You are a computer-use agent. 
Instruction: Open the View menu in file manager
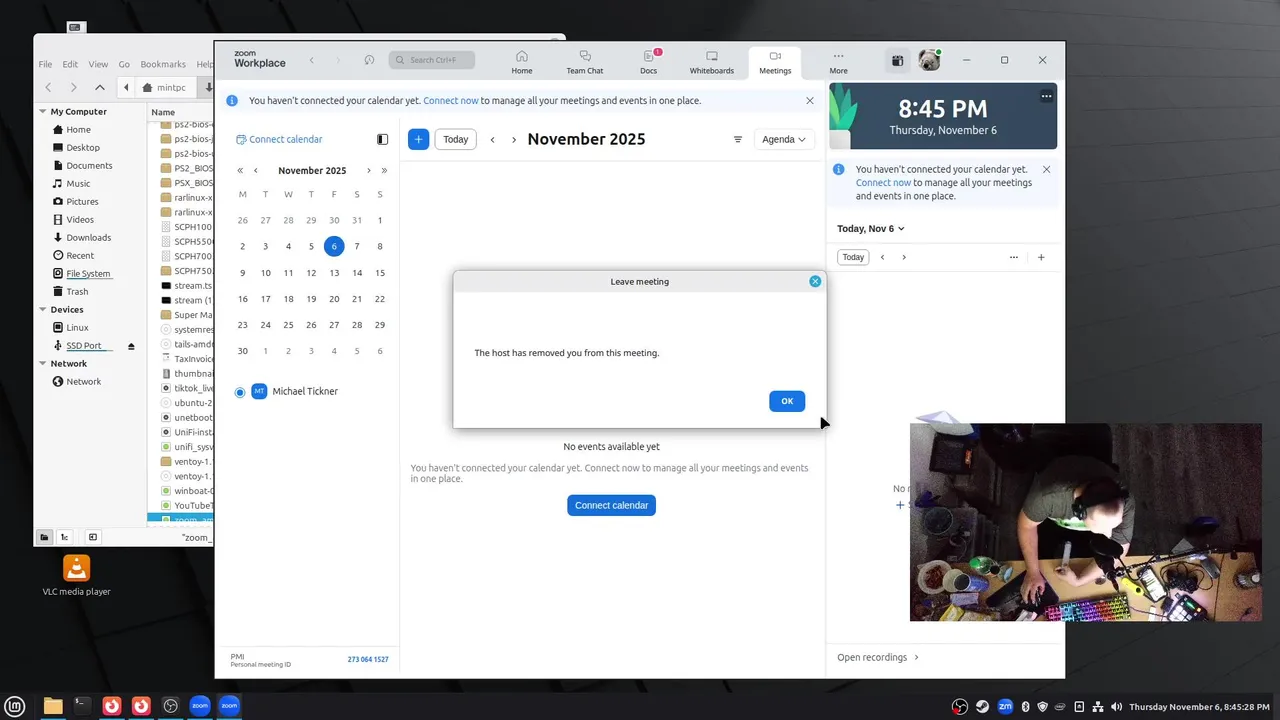(x=98, y=64)
